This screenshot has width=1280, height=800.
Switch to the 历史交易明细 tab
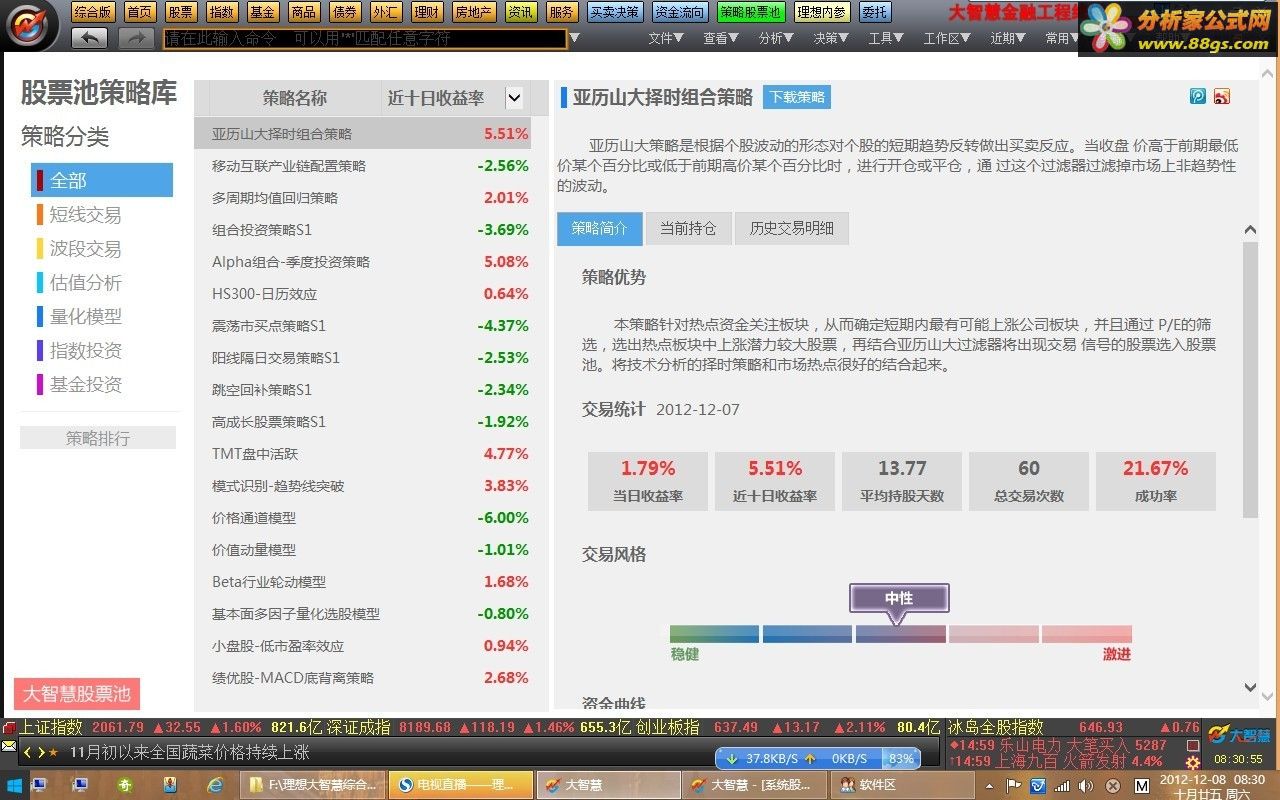pos(792,228)
